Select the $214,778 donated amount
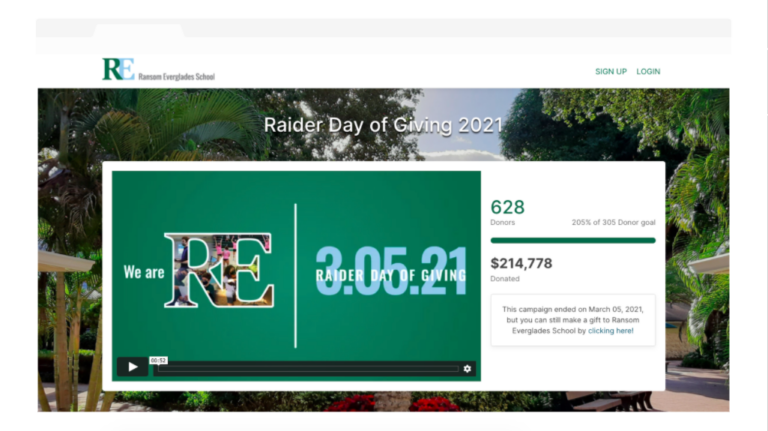Viewport: 768px width, 431px height. pos(521,263)
